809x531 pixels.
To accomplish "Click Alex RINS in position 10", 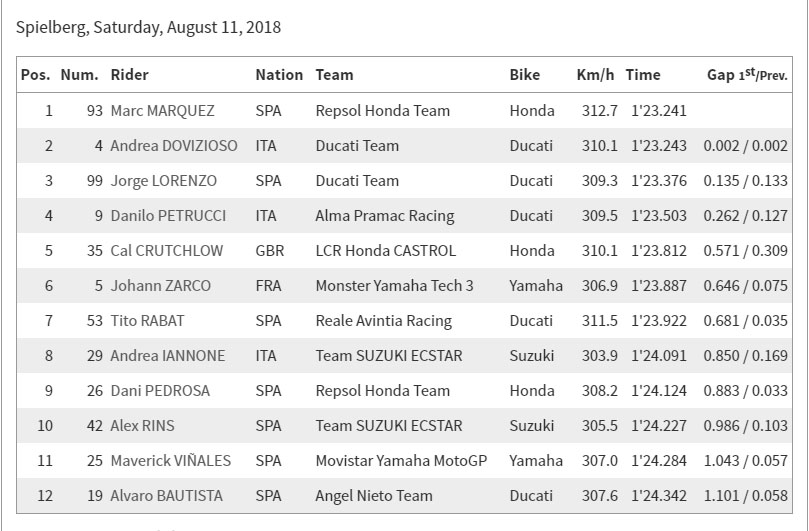I will 142,426.
